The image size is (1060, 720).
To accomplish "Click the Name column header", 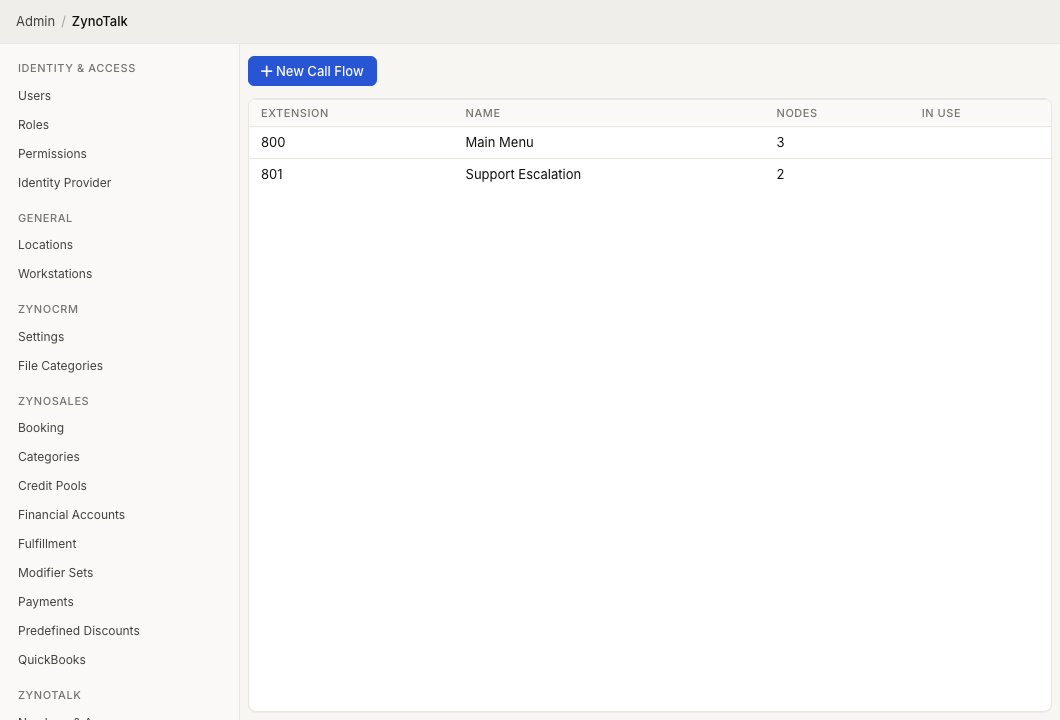I will click(x=483, y=114).
